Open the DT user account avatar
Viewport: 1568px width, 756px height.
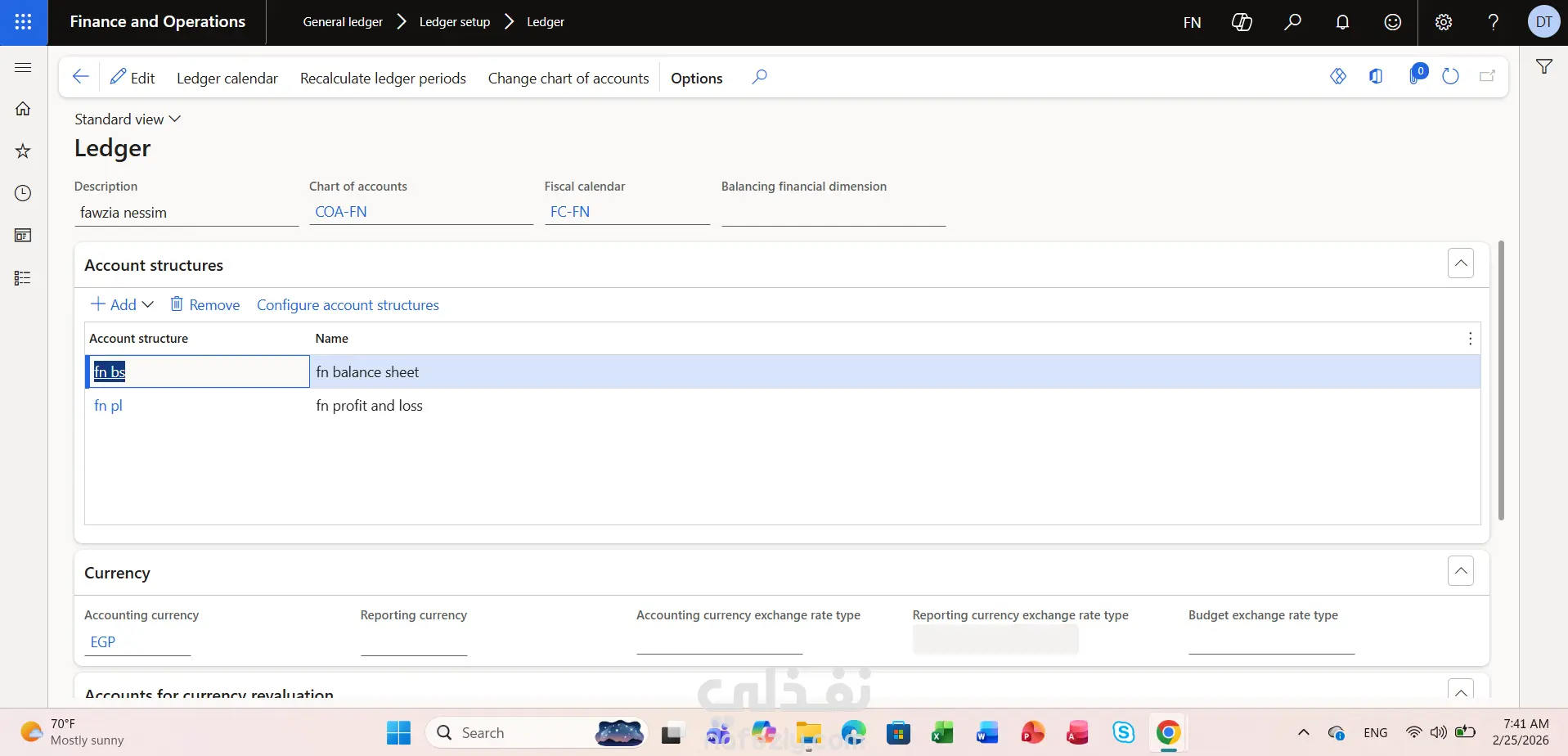pos(1544,22)
